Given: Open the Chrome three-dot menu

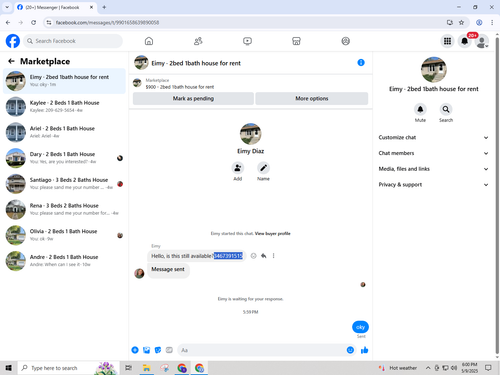Looking at the screenshot, I should [x=492, y=22].
